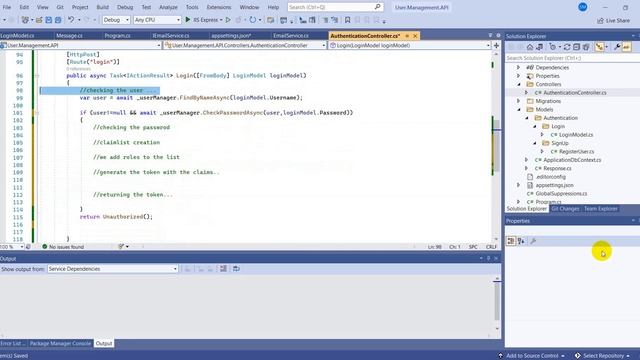Toggle Preview Selected Items in Solution Explorer
Image resolution: width=640 pixels, height=360 pixels.
coord(626,47)
